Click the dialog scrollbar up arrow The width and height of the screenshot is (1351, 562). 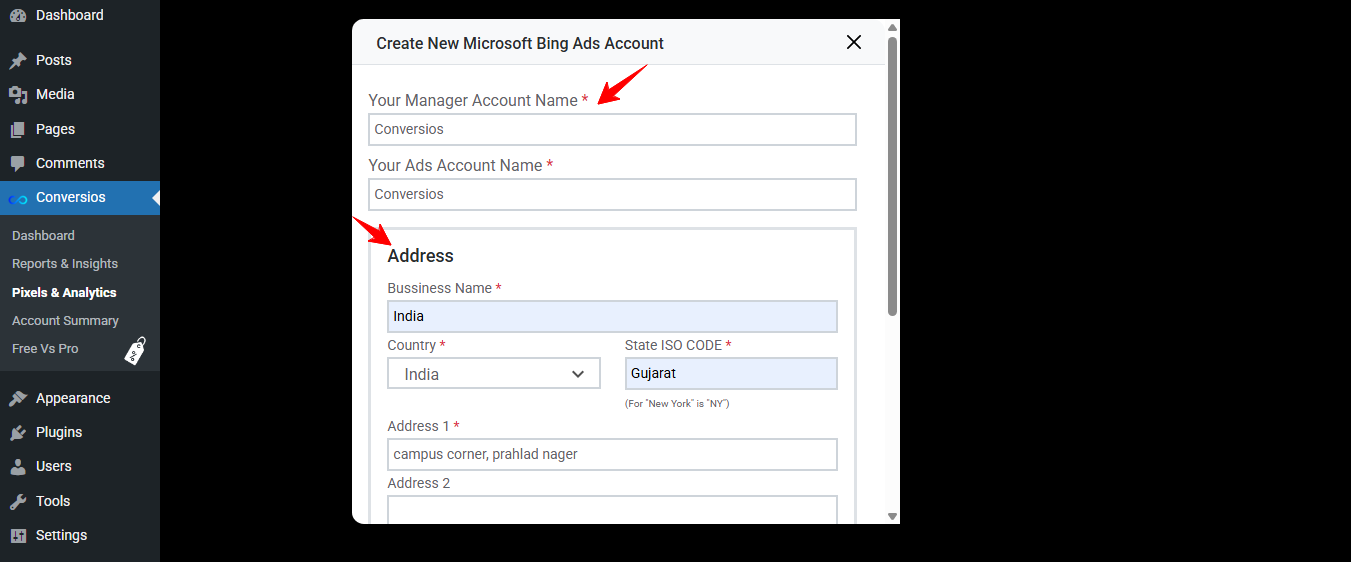[x=892, y=27]
